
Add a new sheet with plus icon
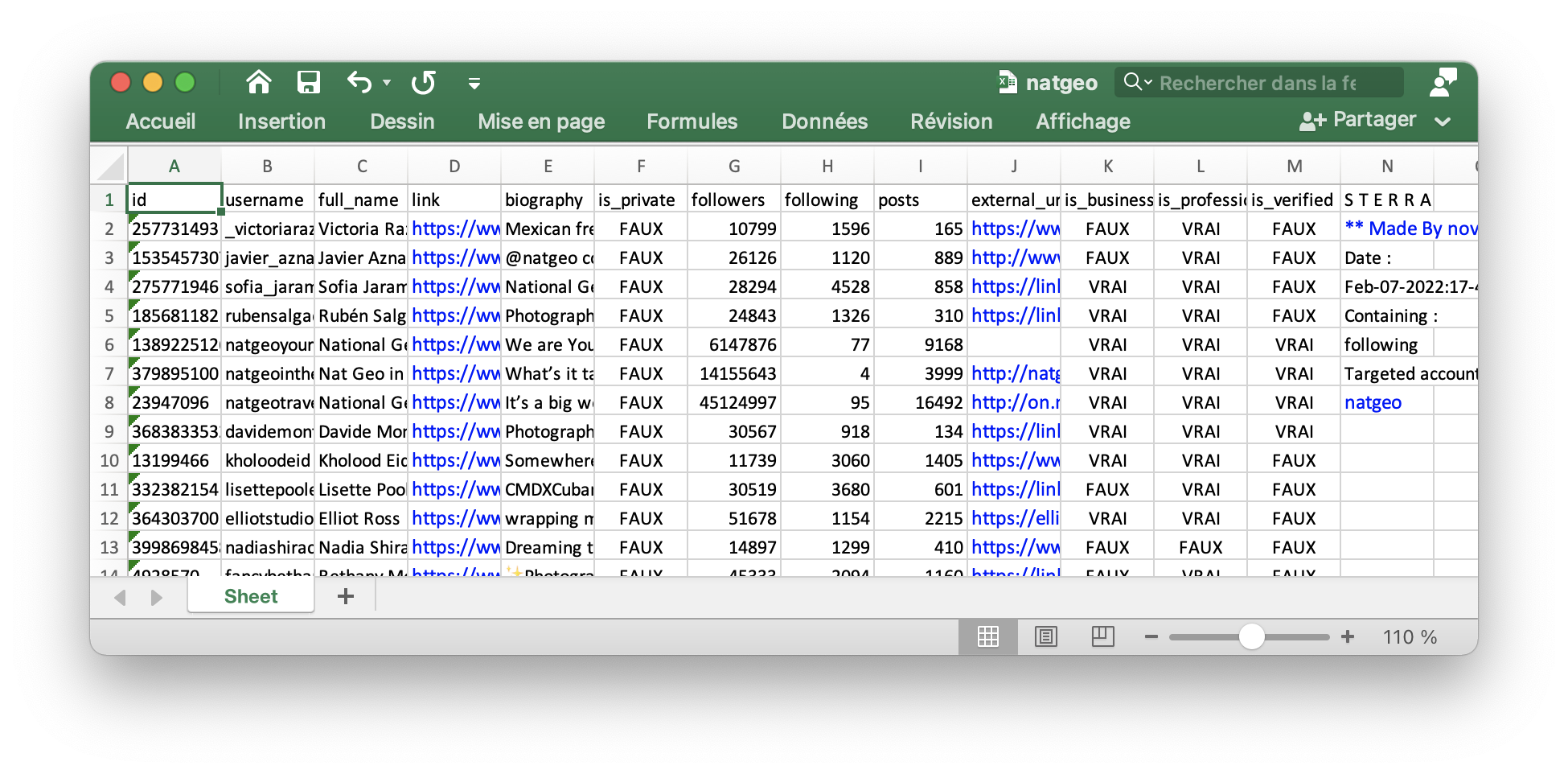346,596
